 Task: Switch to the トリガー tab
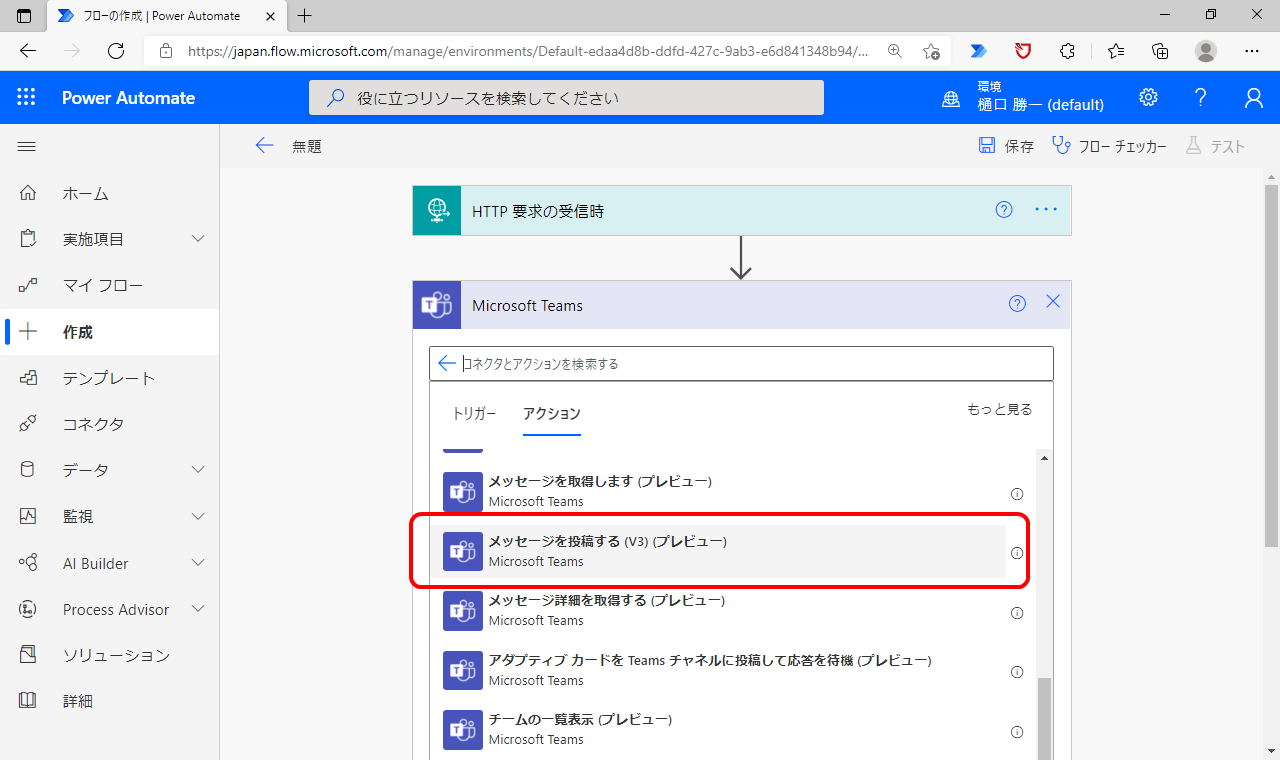point(474,413)
